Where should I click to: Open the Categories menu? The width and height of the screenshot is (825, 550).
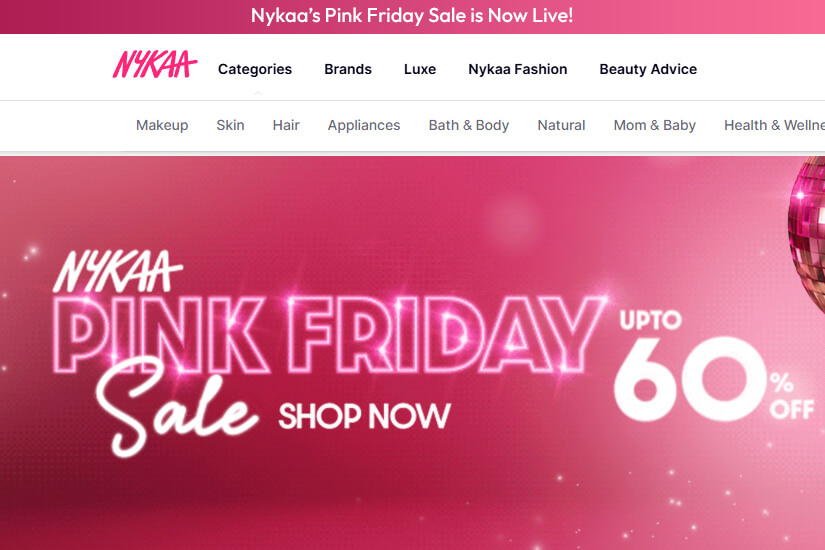[255, 69]
